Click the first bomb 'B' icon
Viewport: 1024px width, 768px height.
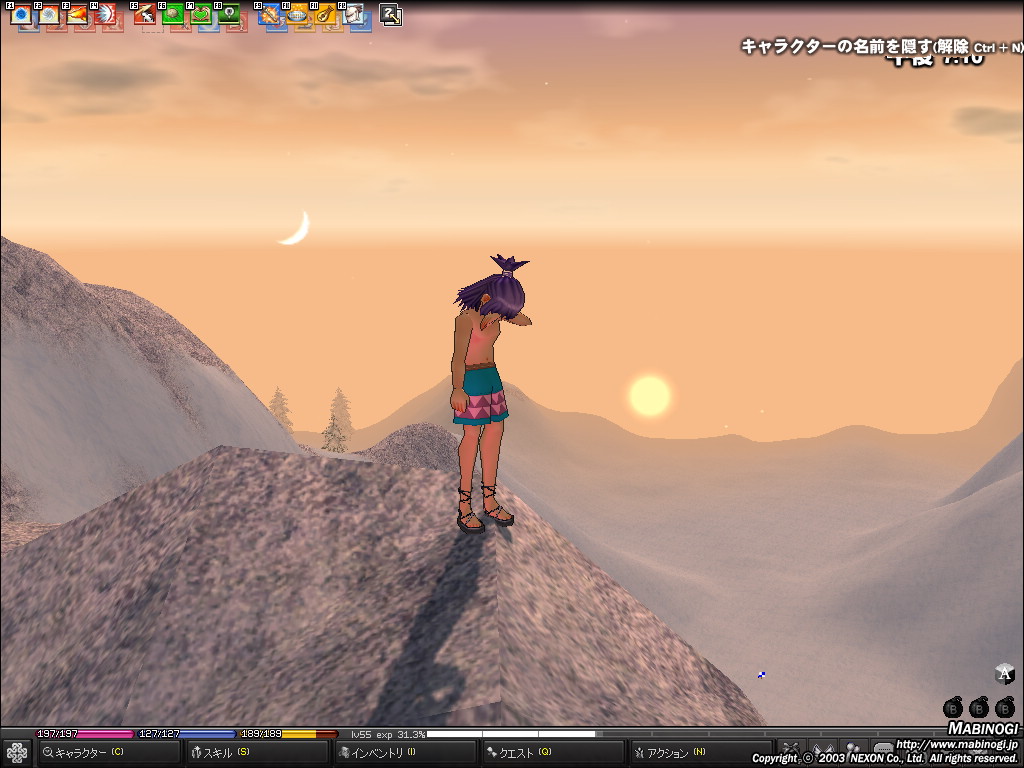[953, 707]
